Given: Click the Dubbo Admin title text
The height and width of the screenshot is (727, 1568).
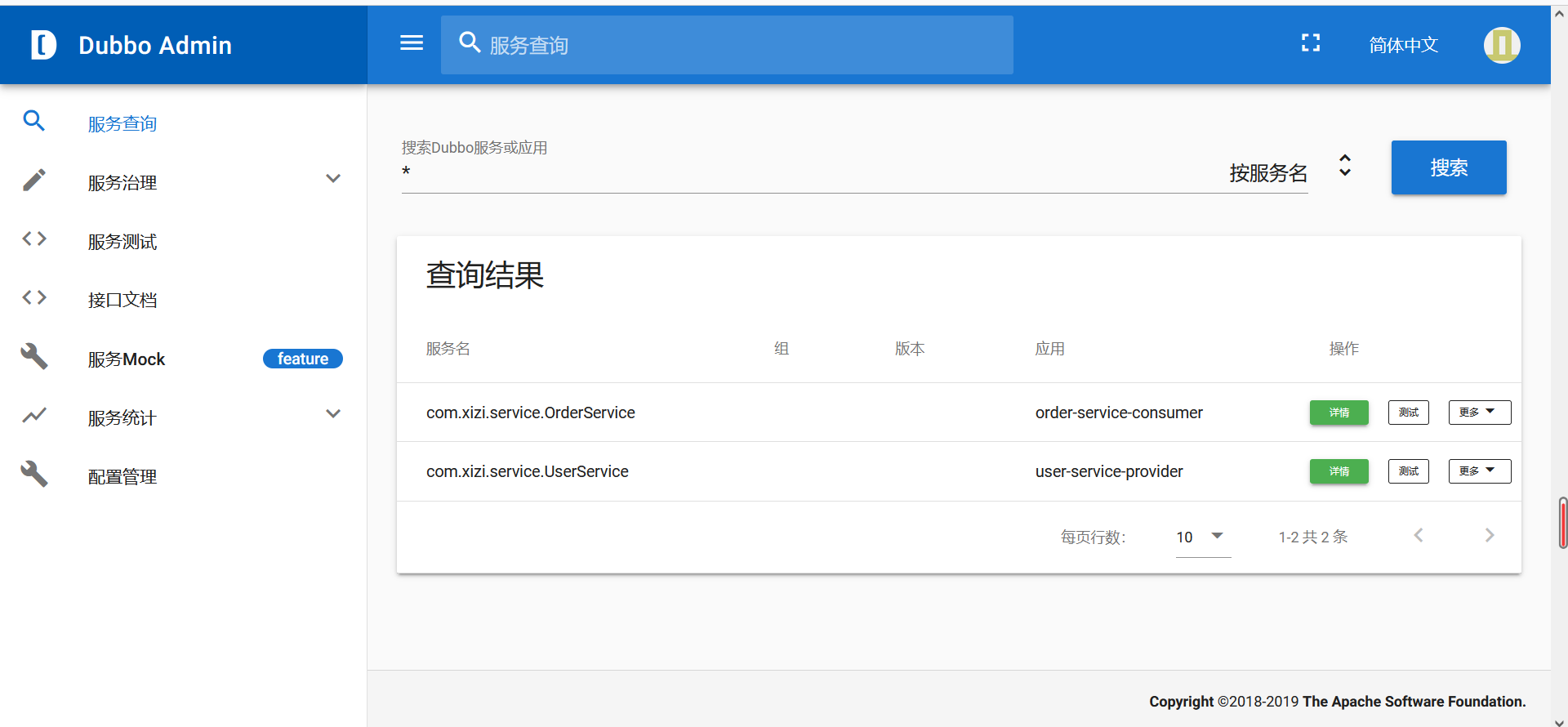Looking at the screenshot, I should click(x=155, y=45).
